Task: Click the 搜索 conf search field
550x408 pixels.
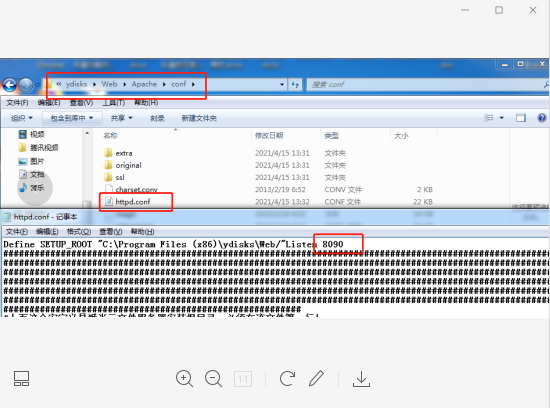Action: pyautogui.click(x=424, y=85)
